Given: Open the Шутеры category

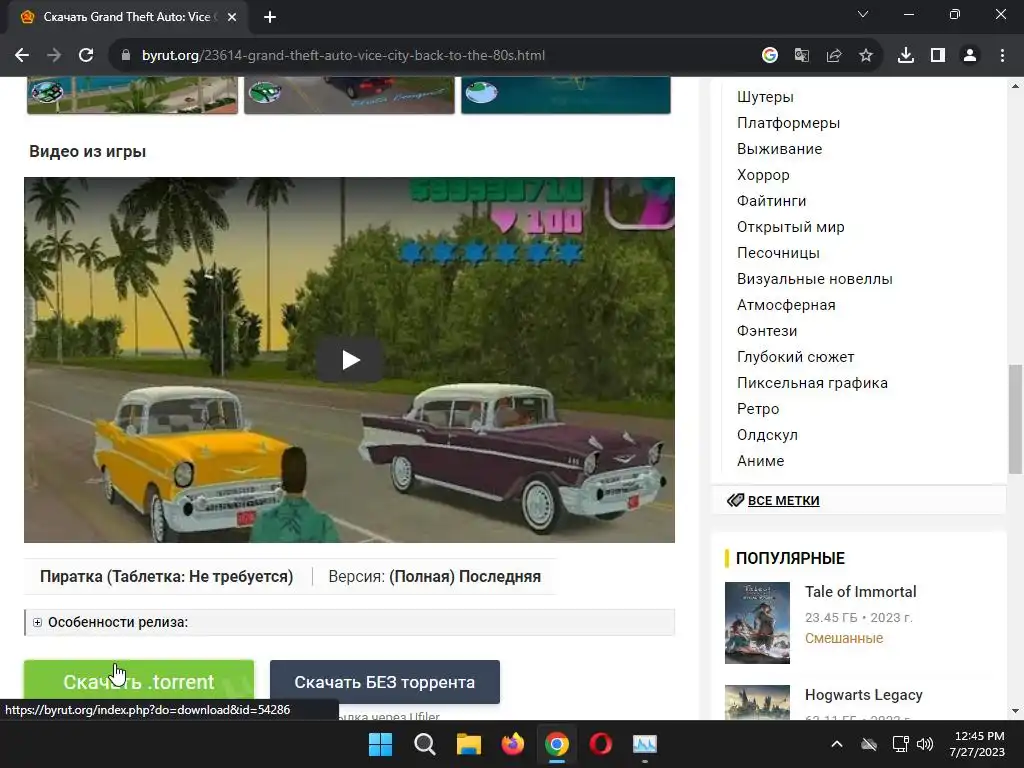Looking at the screenshot, I should (765, 97).
